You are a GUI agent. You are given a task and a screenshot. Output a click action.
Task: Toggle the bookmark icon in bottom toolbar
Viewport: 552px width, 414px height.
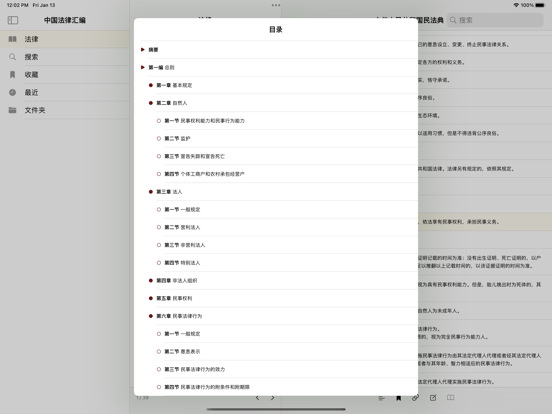[x=399, y=398]
